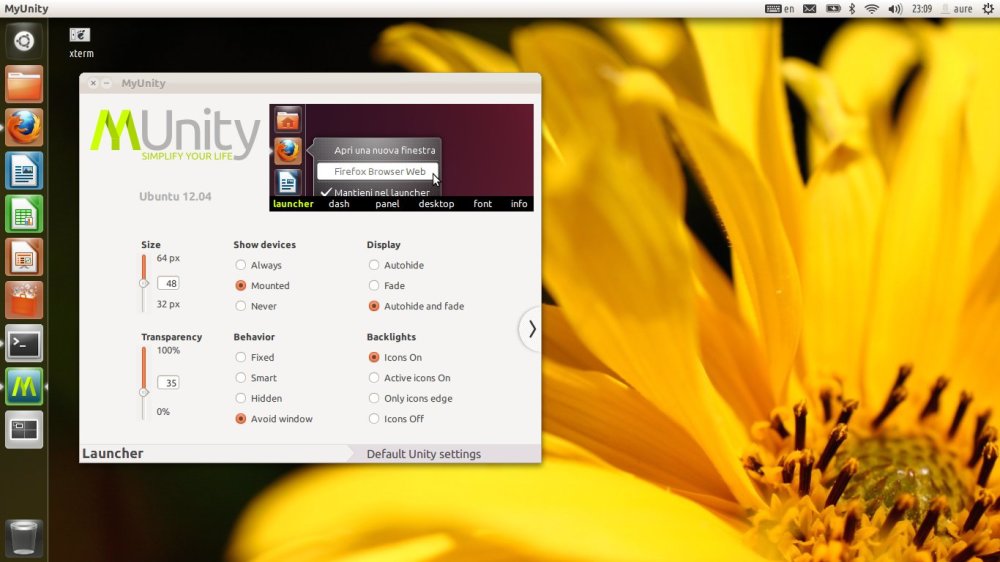This screenshot has height=562, width=1000.
Task: Click the Firefox icon in preview image
Action: click(288, 151)
